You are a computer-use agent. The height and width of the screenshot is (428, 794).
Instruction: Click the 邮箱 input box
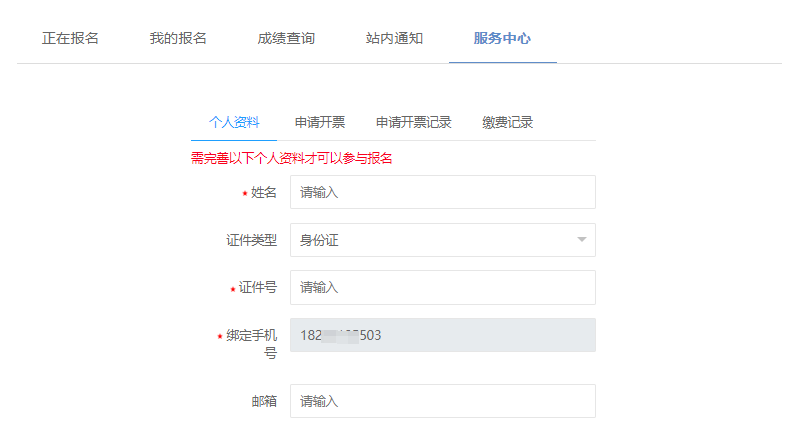tap(442, 401)
